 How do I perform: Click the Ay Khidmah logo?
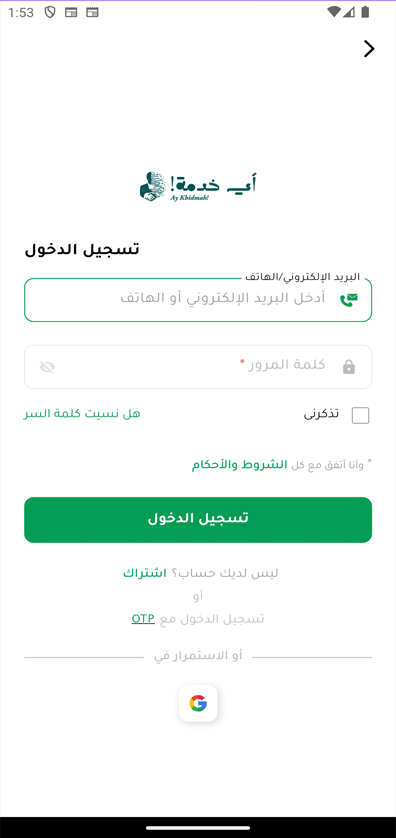[198, 187]
